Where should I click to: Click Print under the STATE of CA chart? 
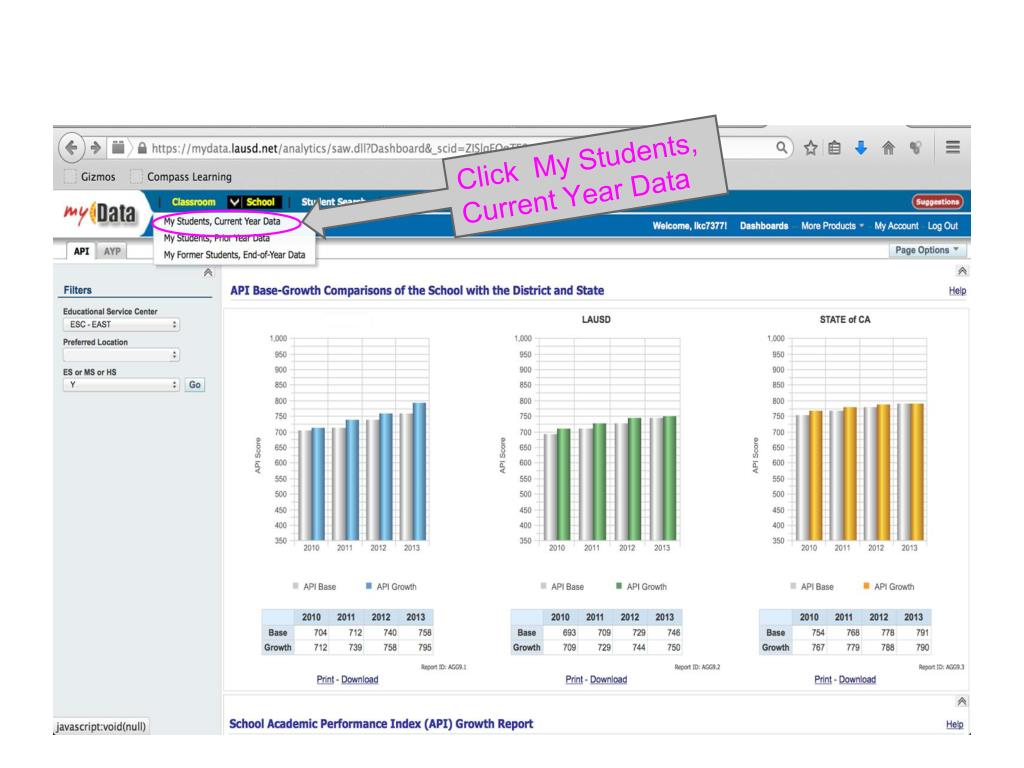[823, 679]
